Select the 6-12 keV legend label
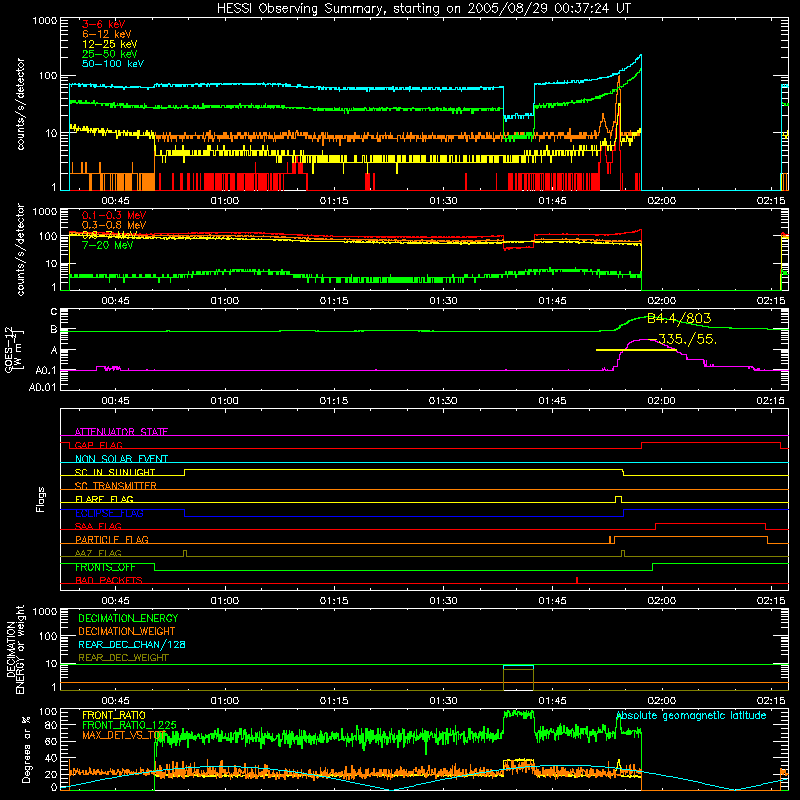Screen dimensions: 800x800 tap(107, 34)
